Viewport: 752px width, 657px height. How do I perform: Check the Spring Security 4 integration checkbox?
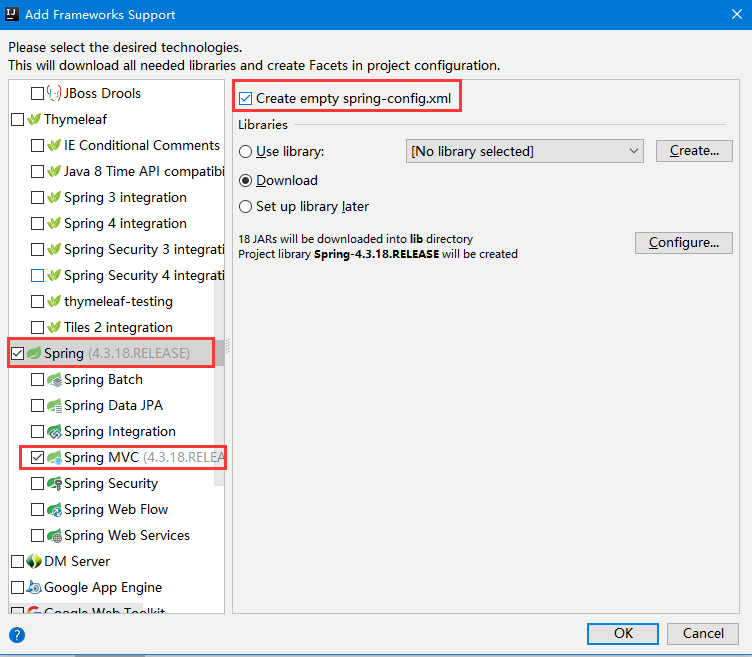[x=37, y=275]
